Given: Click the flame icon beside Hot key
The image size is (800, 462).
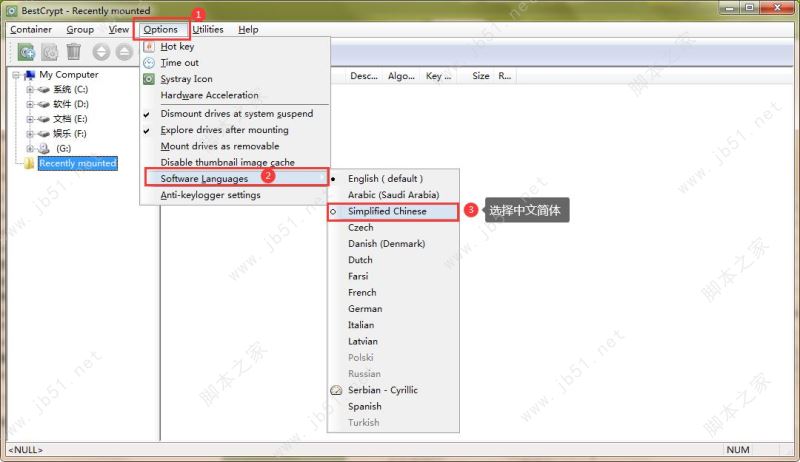Looking at the screenshot, I should pos(149,46).
